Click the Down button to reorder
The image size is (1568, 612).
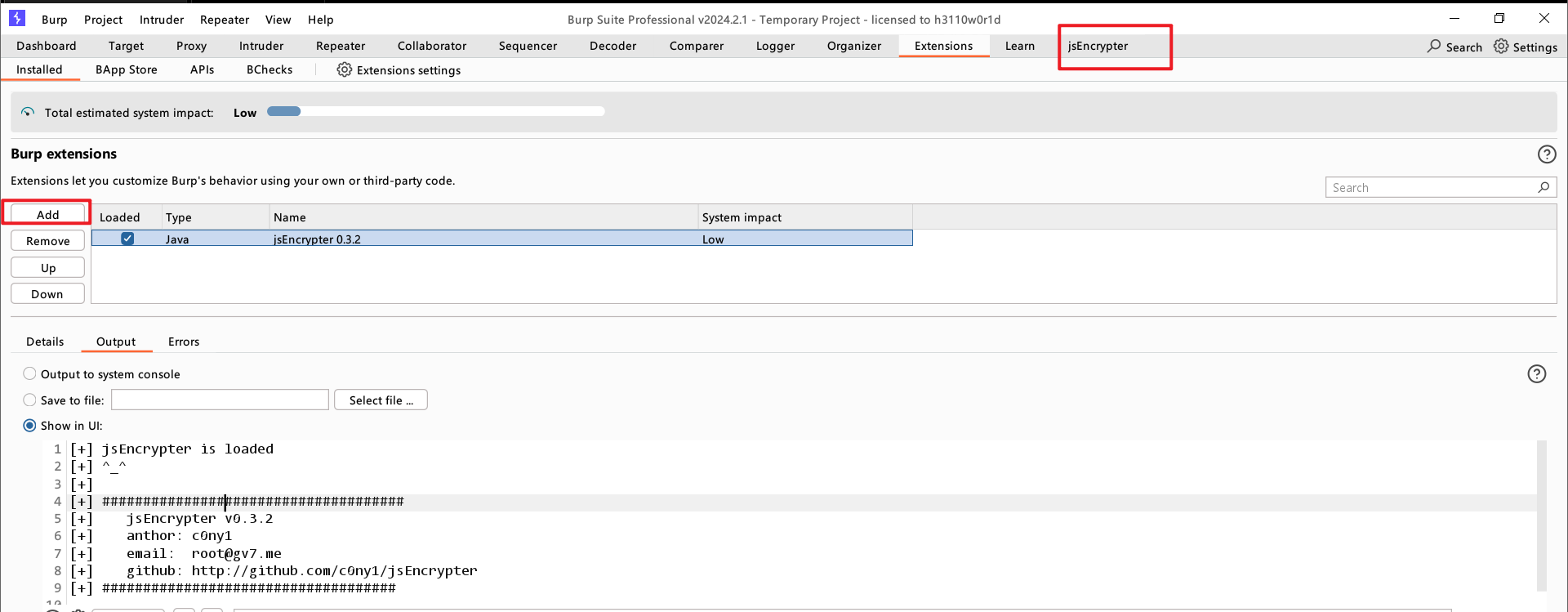pyautogui.click(x=47, y=293)
